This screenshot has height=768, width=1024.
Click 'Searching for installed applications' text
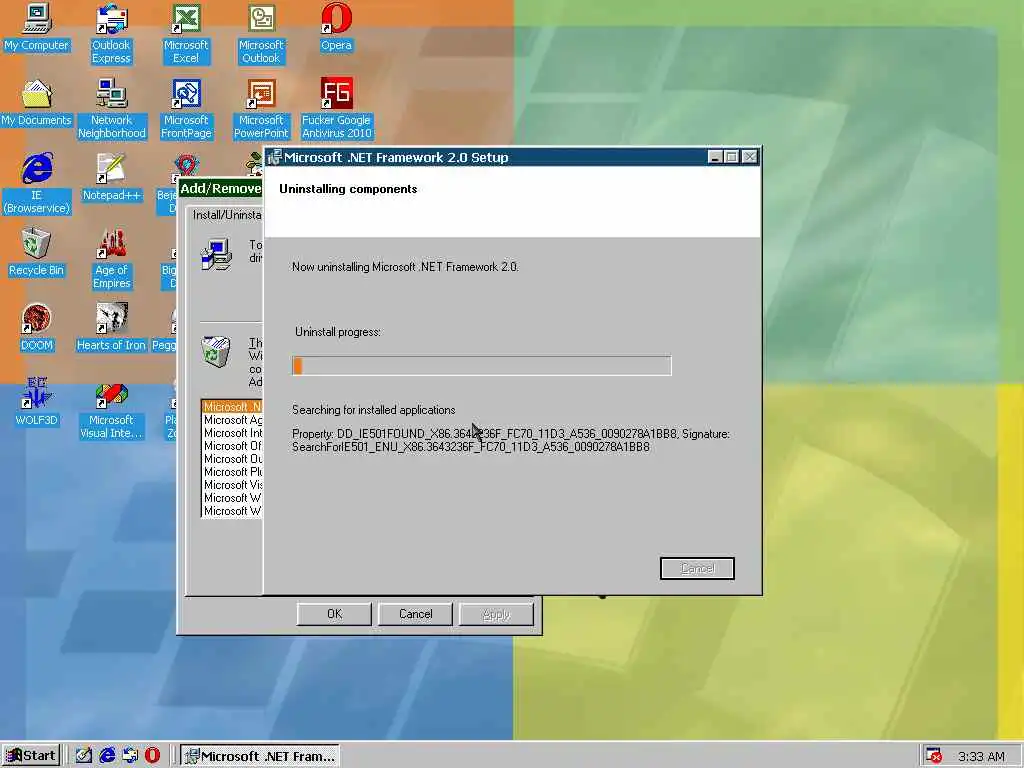(x=374, y=410)
